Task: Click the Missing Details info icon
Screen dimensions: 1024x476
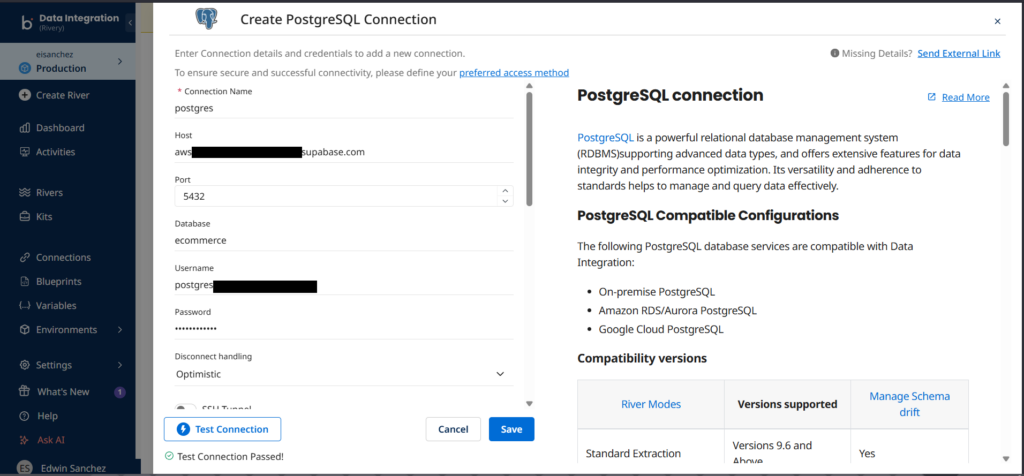Action: [835, 54]
